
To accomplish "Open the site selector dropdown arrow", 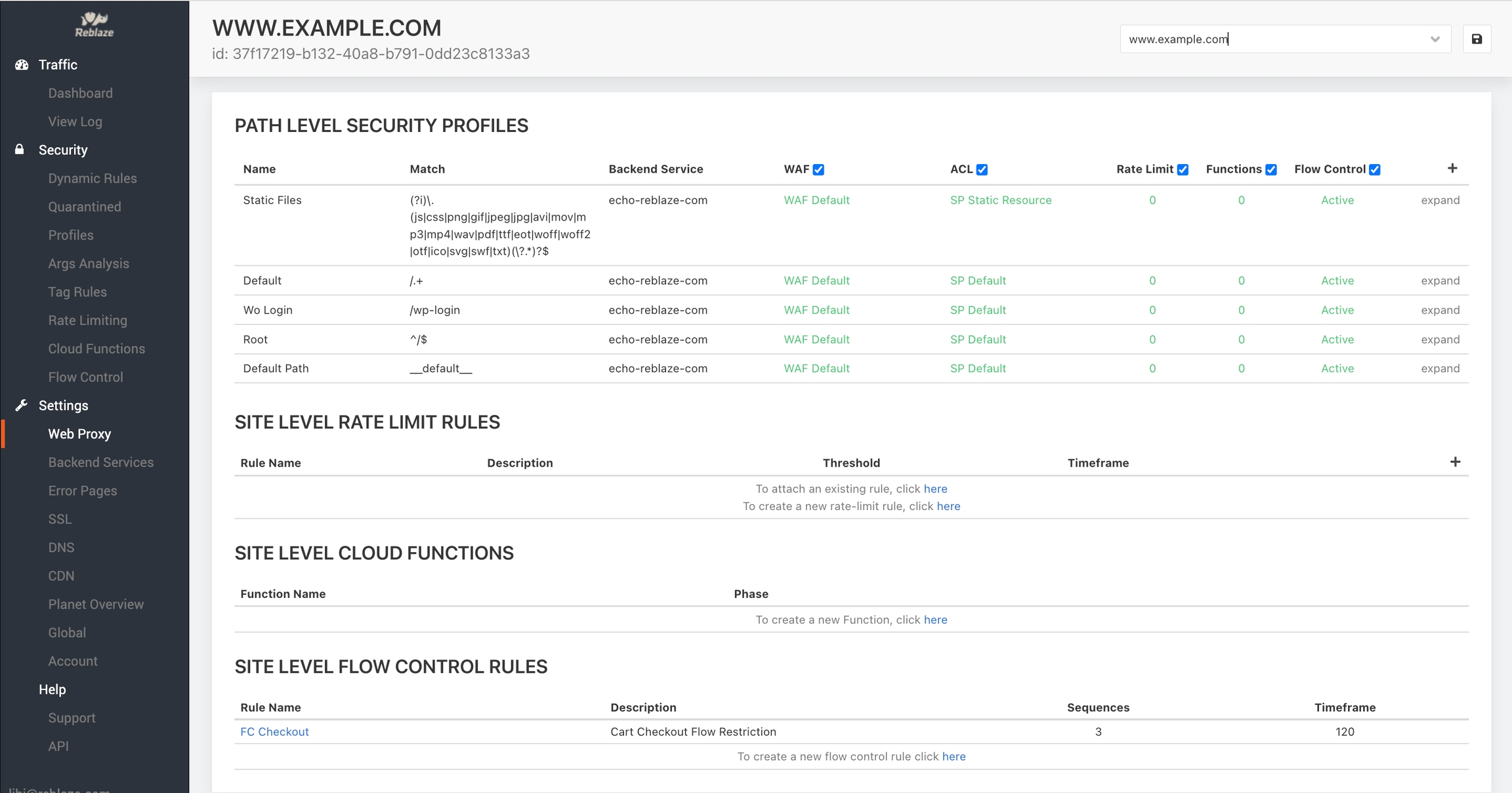I will pos(1435,39).
